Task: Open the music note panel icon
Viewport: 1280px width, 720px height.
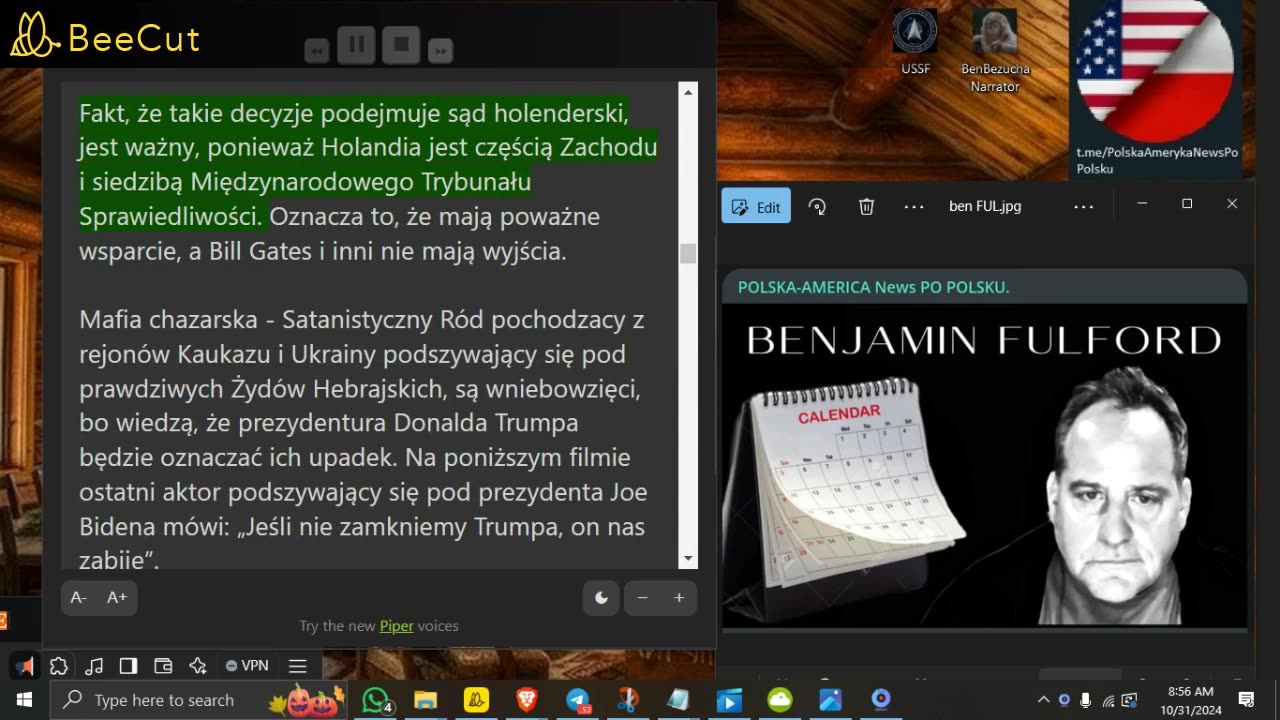Action: point(94,666)
